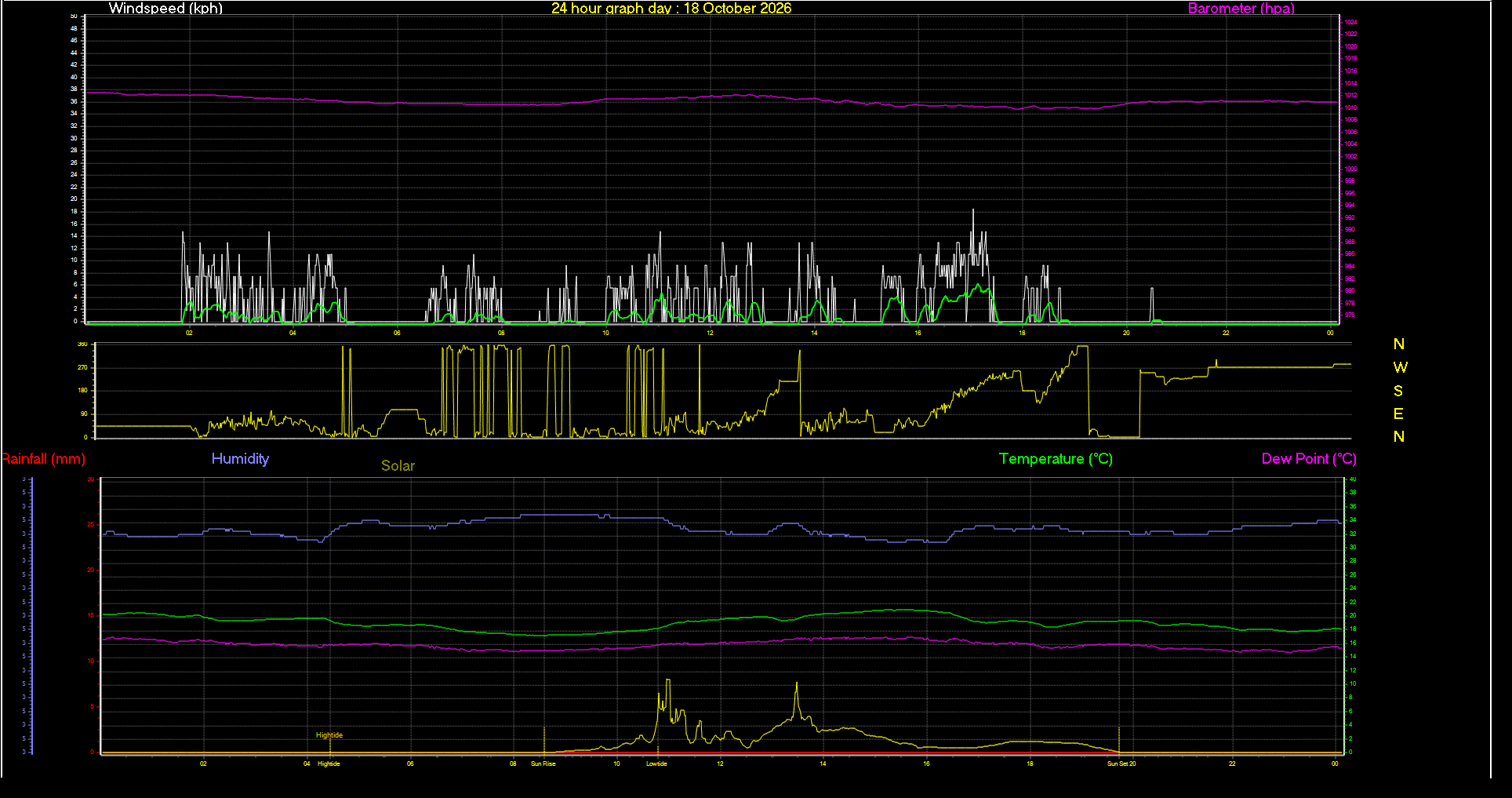Select the Rainfall (mm) legend label

pos(43,459)
